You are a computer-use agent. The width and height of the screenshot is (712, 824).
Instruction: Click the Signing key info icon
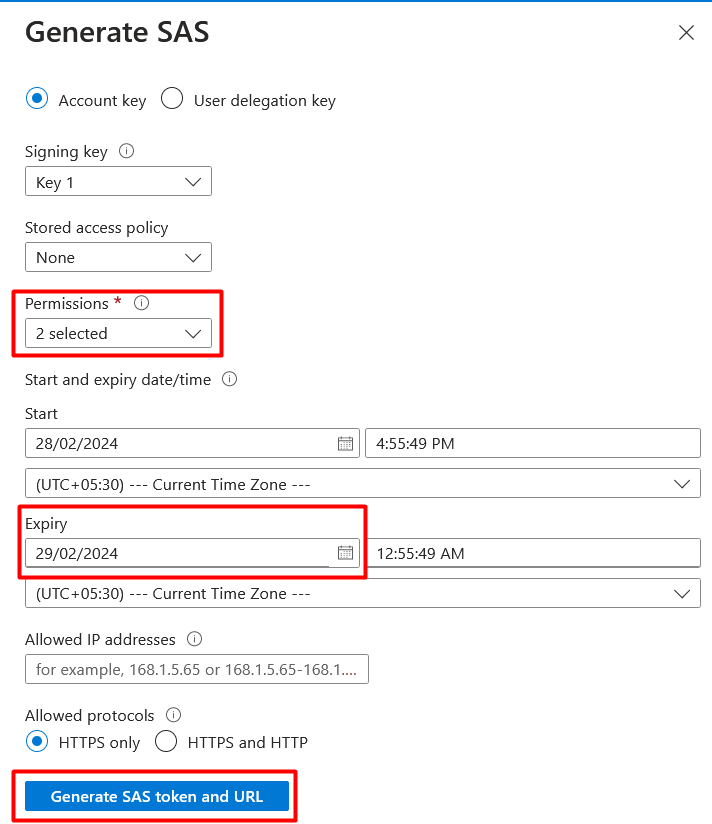126,151
